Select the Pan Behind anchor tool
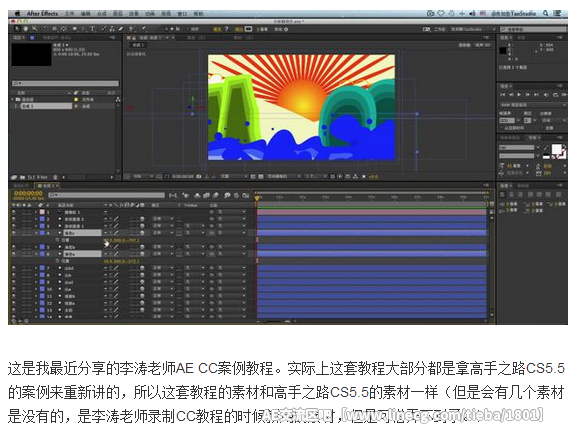 (x=63, y=29)
